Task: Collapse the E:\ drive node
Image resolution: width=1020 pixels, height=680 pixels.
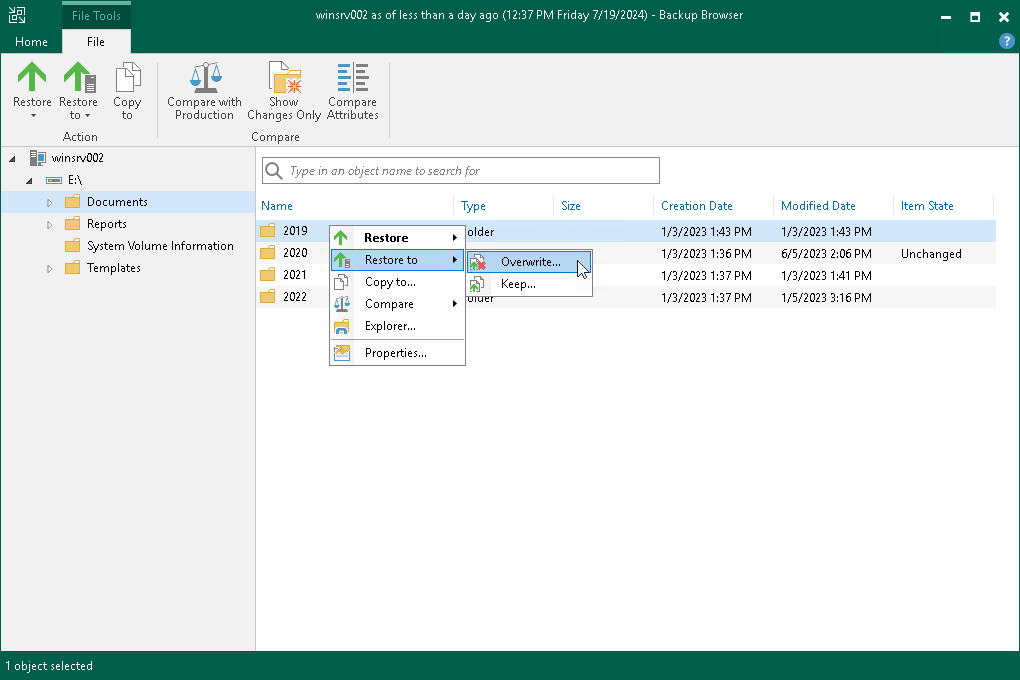Action: [29, 180]
